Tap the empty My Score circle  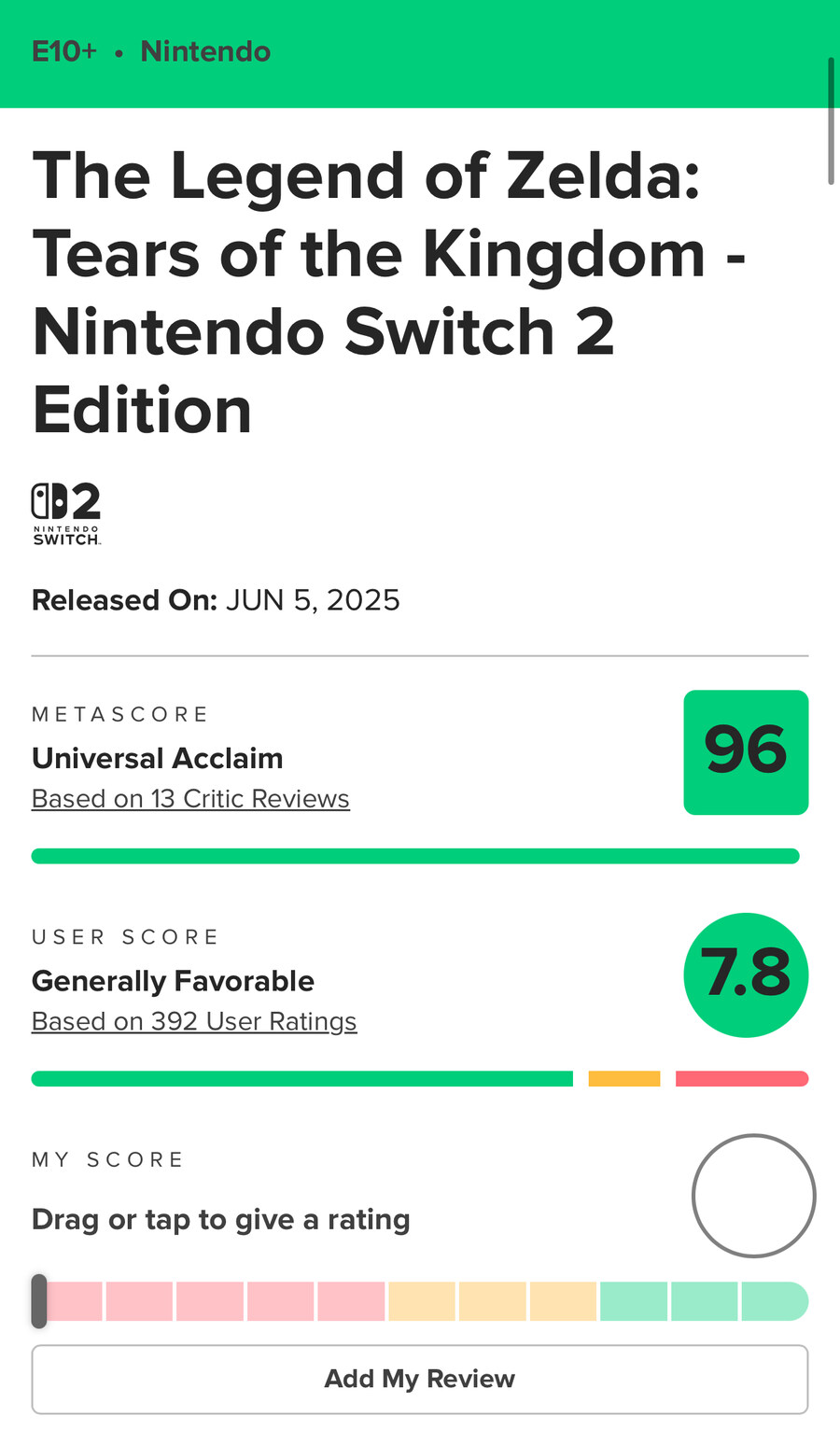(x=754, y=1196)
